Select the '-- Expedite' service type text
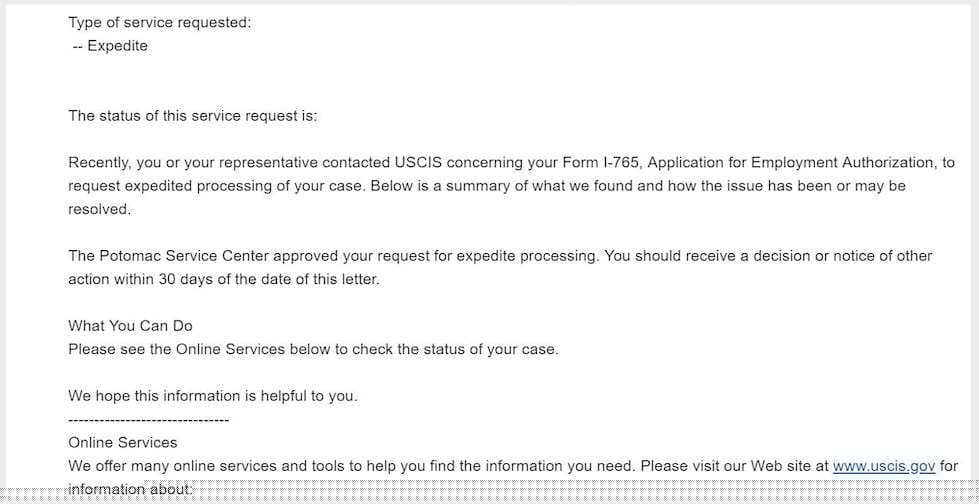 click(x=110, y=46)
